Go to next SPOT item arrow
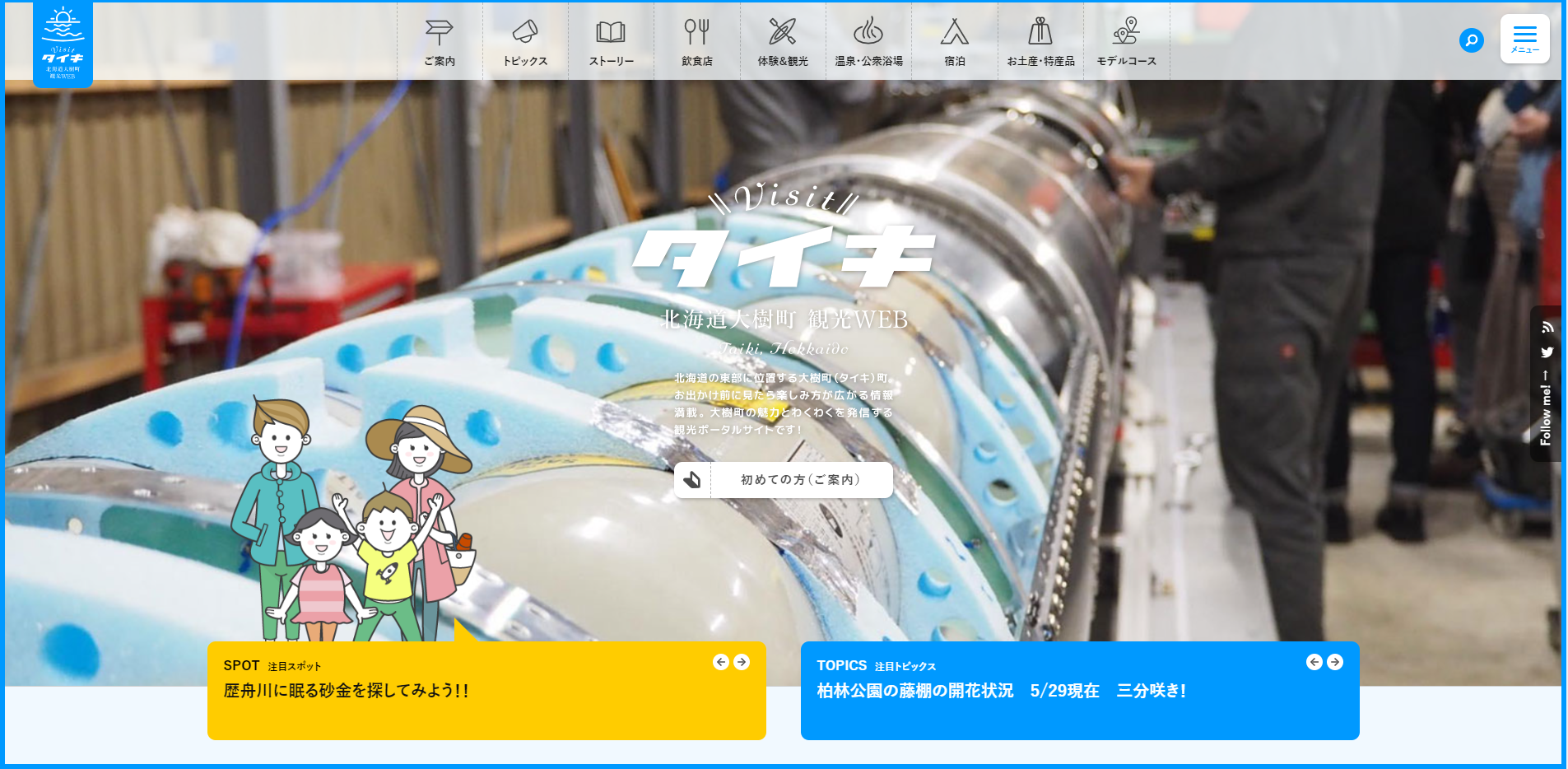 [742, 662]
